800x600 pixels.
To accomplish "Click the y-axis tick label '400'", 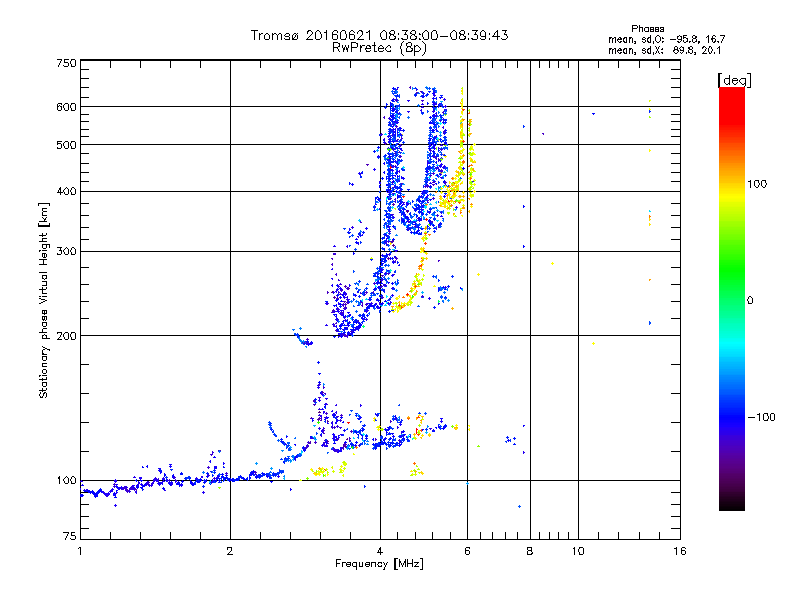I will (67, 192).
